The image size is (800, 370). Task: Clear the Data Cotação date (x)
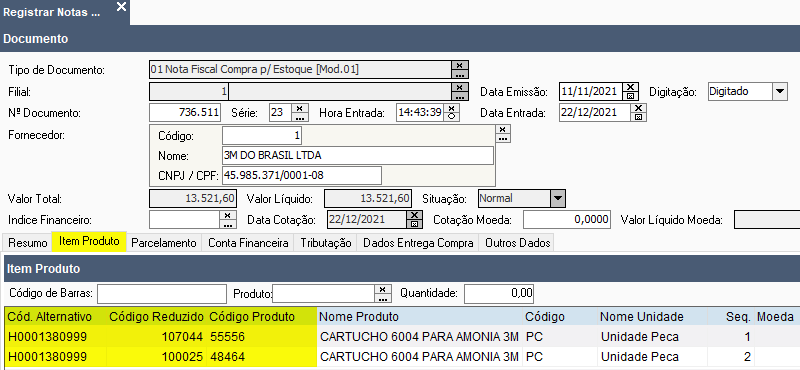coord(415,215)
